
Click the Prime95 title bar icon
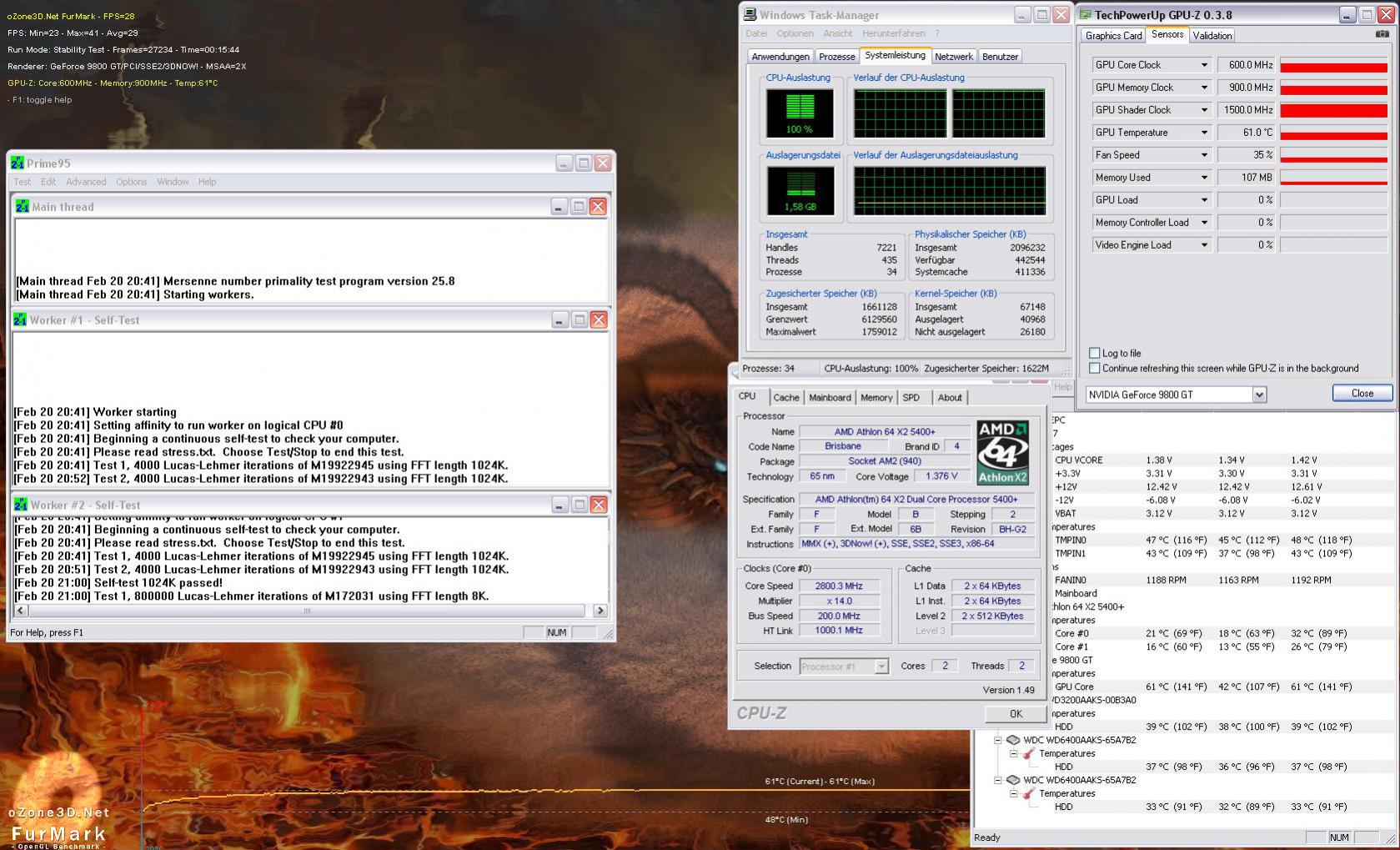pos(18,163)
